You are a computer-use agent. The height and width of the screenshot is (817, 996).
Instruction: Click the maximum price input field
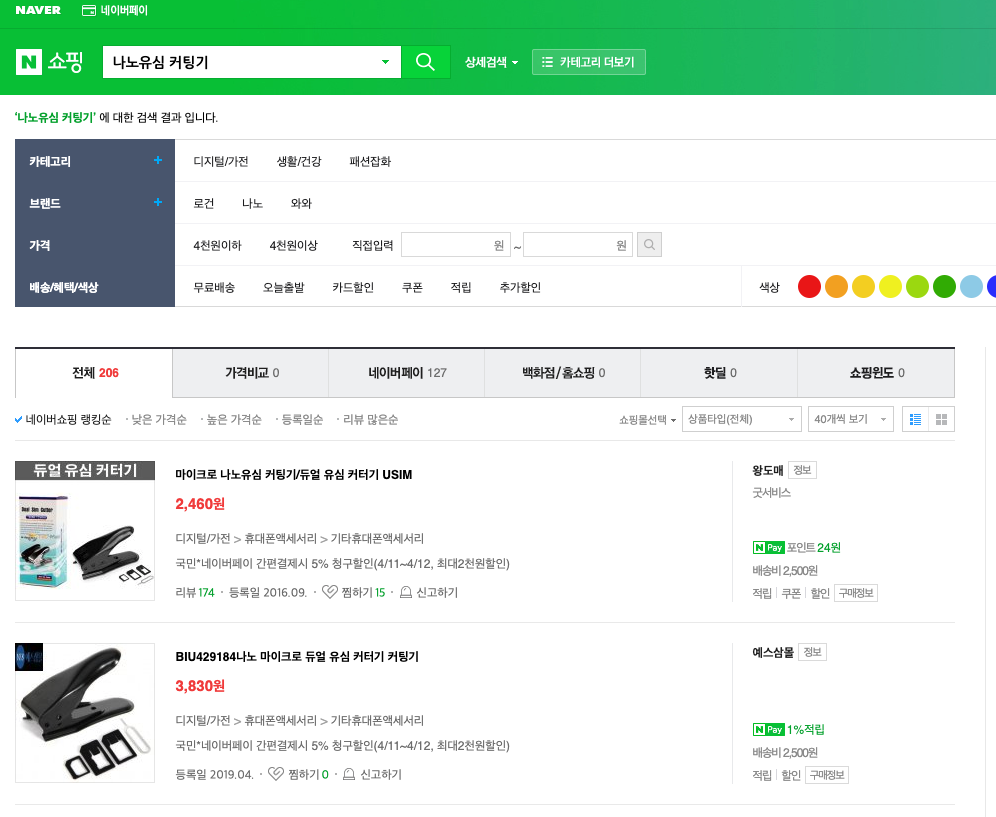point(578,245)
